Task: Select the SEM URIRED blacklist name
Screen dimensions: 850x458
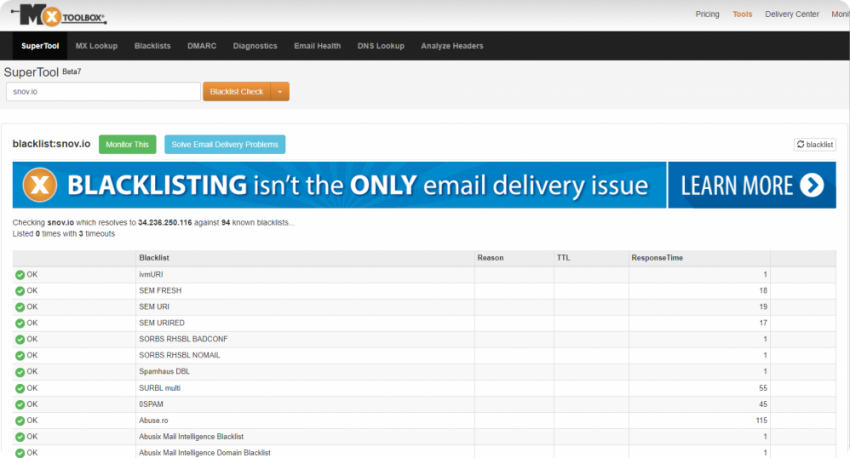Action: [x=162, y=323]
